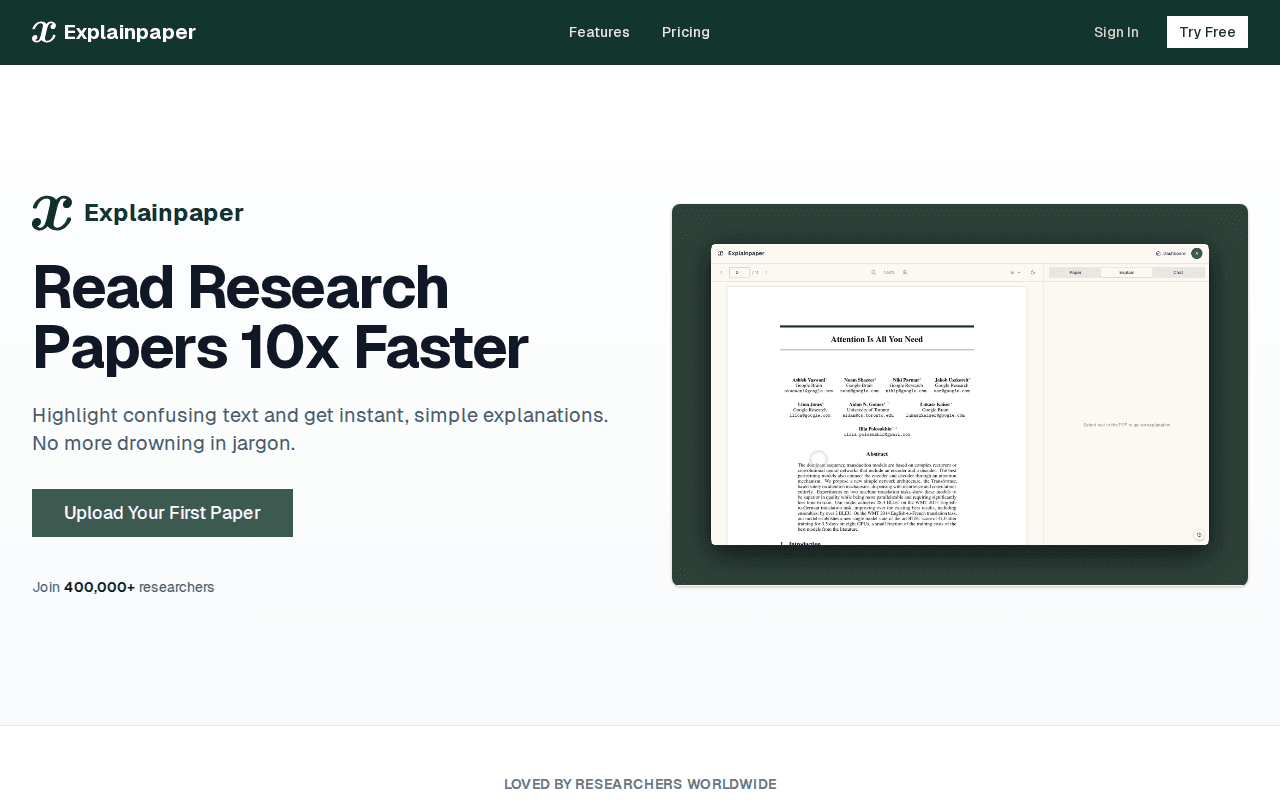The height and width of the screenshot is (800, 1280).
Task: Click the 'Attention Is All You Need' paper title
Action: click(877, 339)
